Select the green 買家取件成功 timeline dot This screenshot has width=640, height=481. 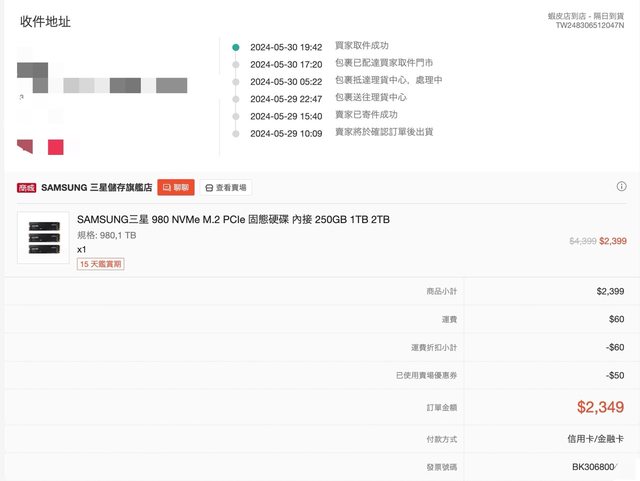click(x=235, y=47)
